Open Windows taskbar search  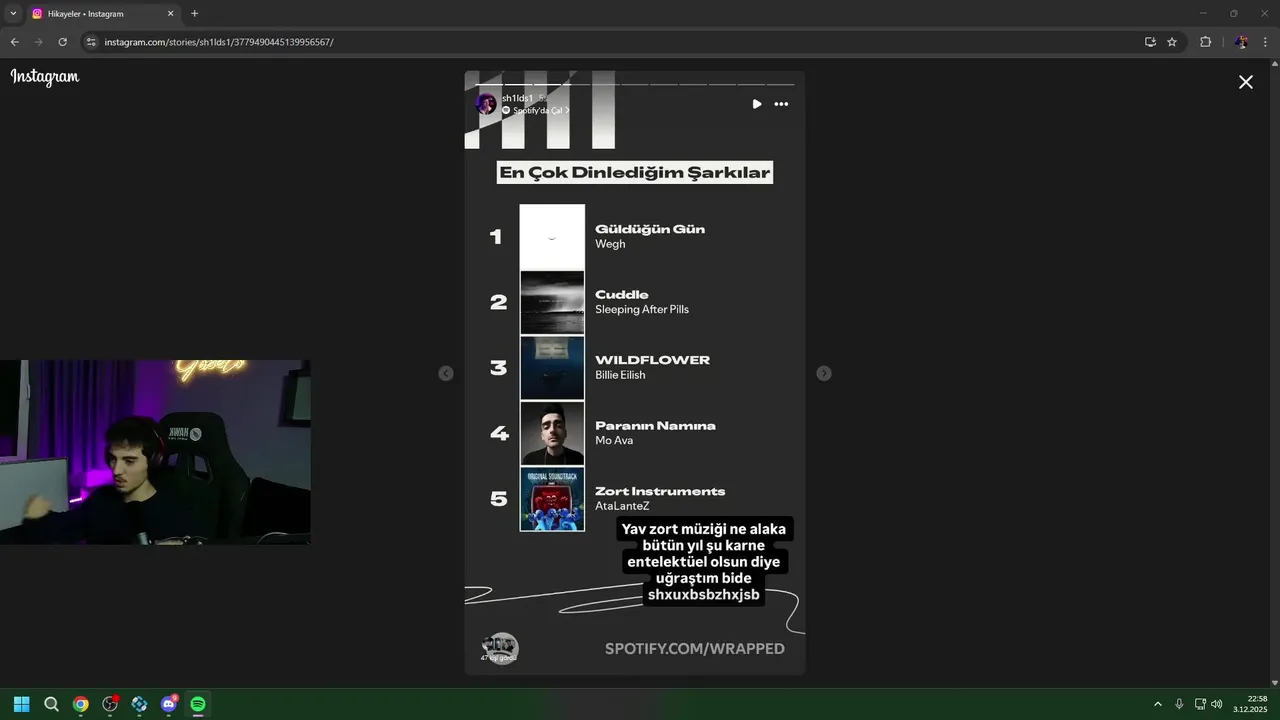[51, 704]
